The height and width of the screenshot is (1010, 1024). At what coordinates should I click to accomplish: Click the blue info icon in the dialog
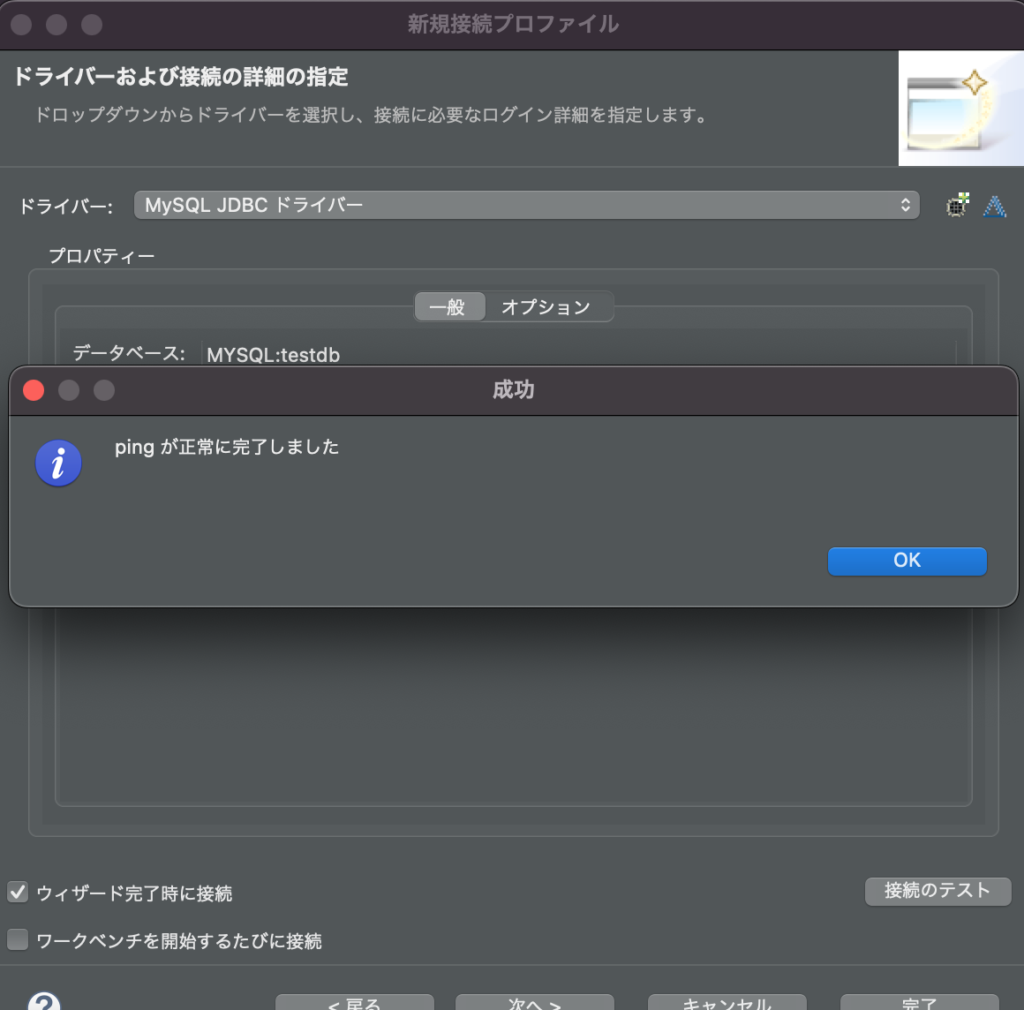59,463
